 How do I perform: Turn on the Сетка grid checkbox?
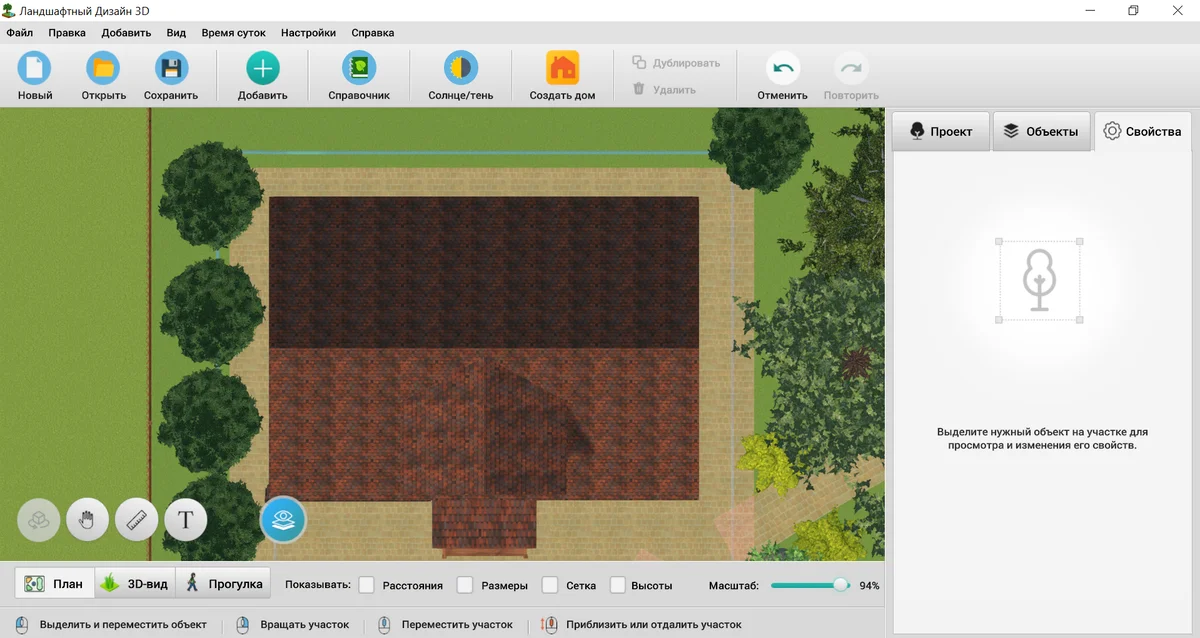[x=550, y=585]
